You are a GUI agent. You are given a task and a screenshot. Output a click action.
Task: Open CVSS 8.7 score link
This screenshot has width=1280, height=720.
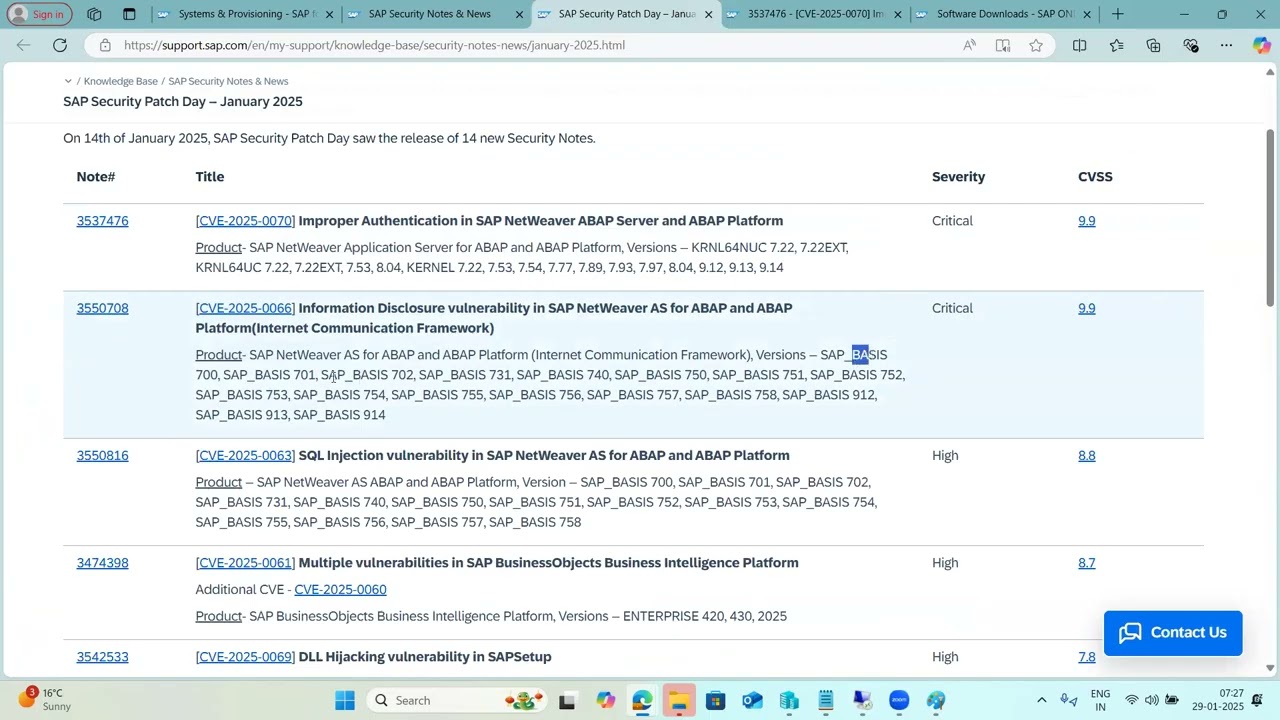(x=1086, y=563)
